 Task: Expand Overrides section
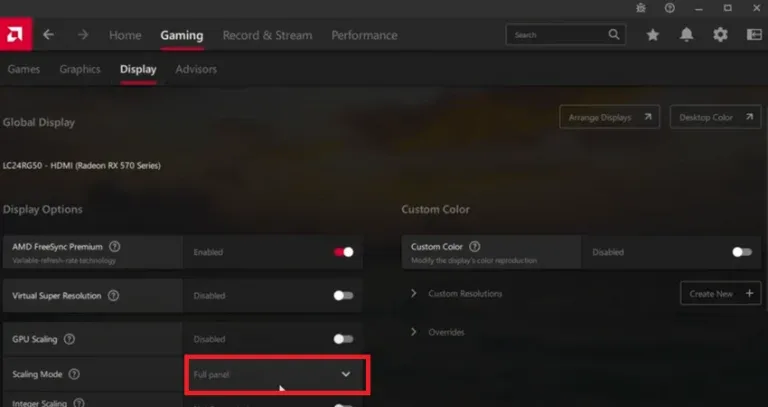point(413,332)
